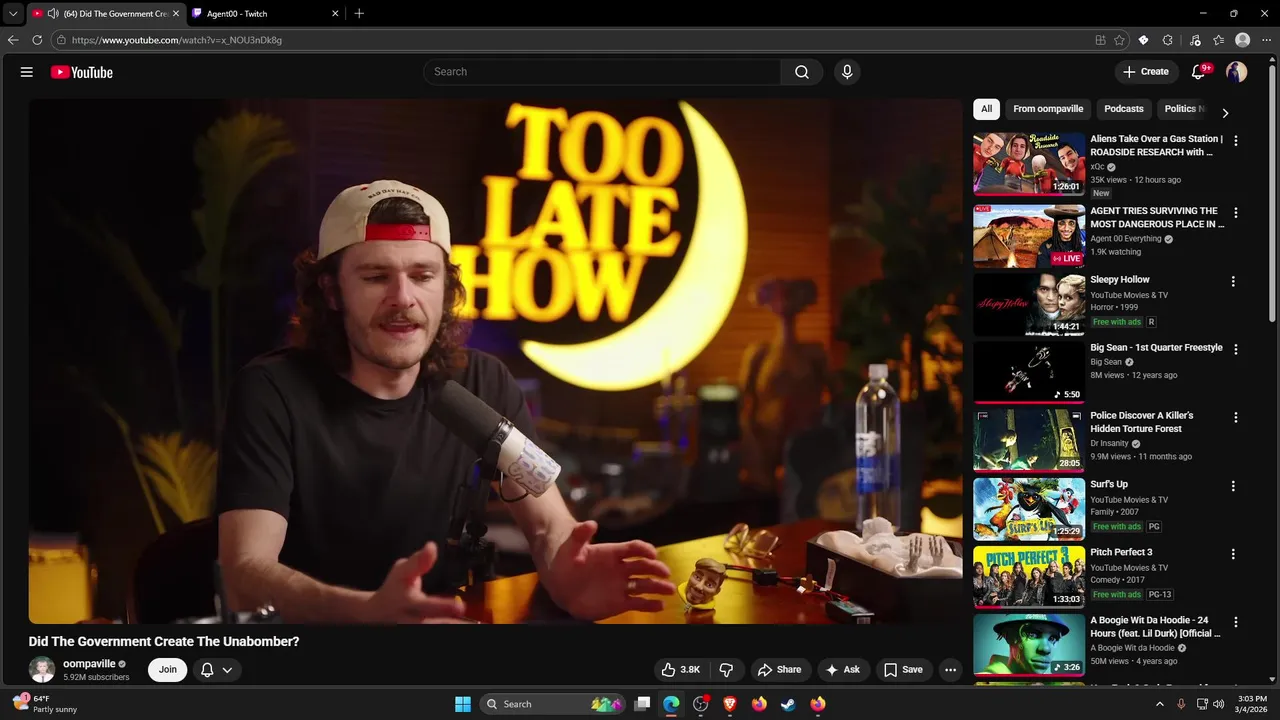Viewport: 1280px width, 720px height.
Task: Open Windows Start menu
Action: click(463, 704)
